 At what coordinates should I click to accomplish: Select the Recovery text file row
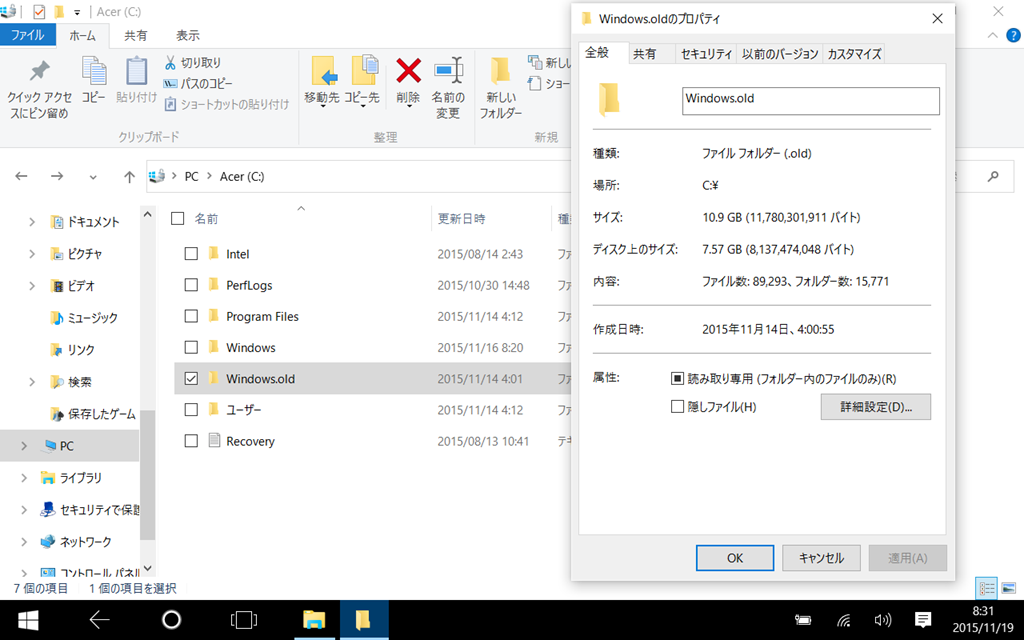pyautogui.click(x=372, y=441)
